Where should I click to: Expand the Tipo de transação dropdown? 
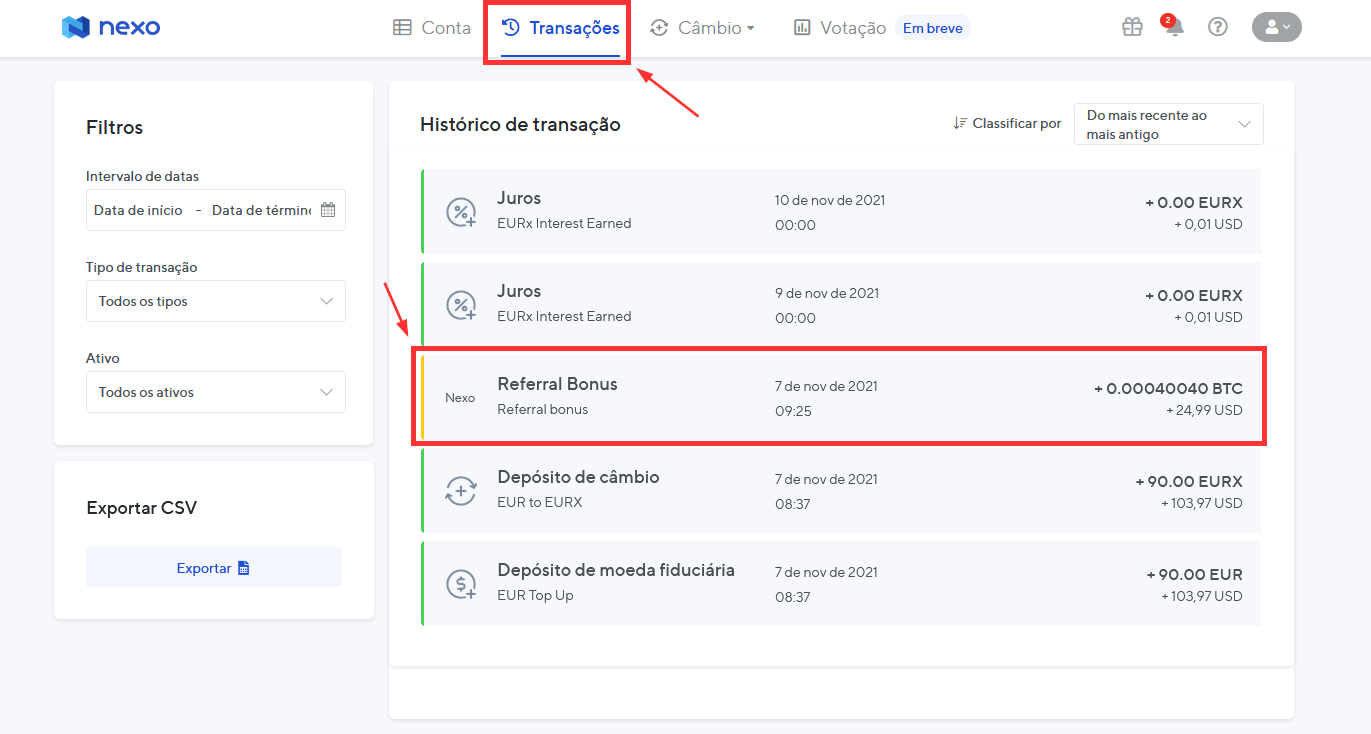[216, 301]
